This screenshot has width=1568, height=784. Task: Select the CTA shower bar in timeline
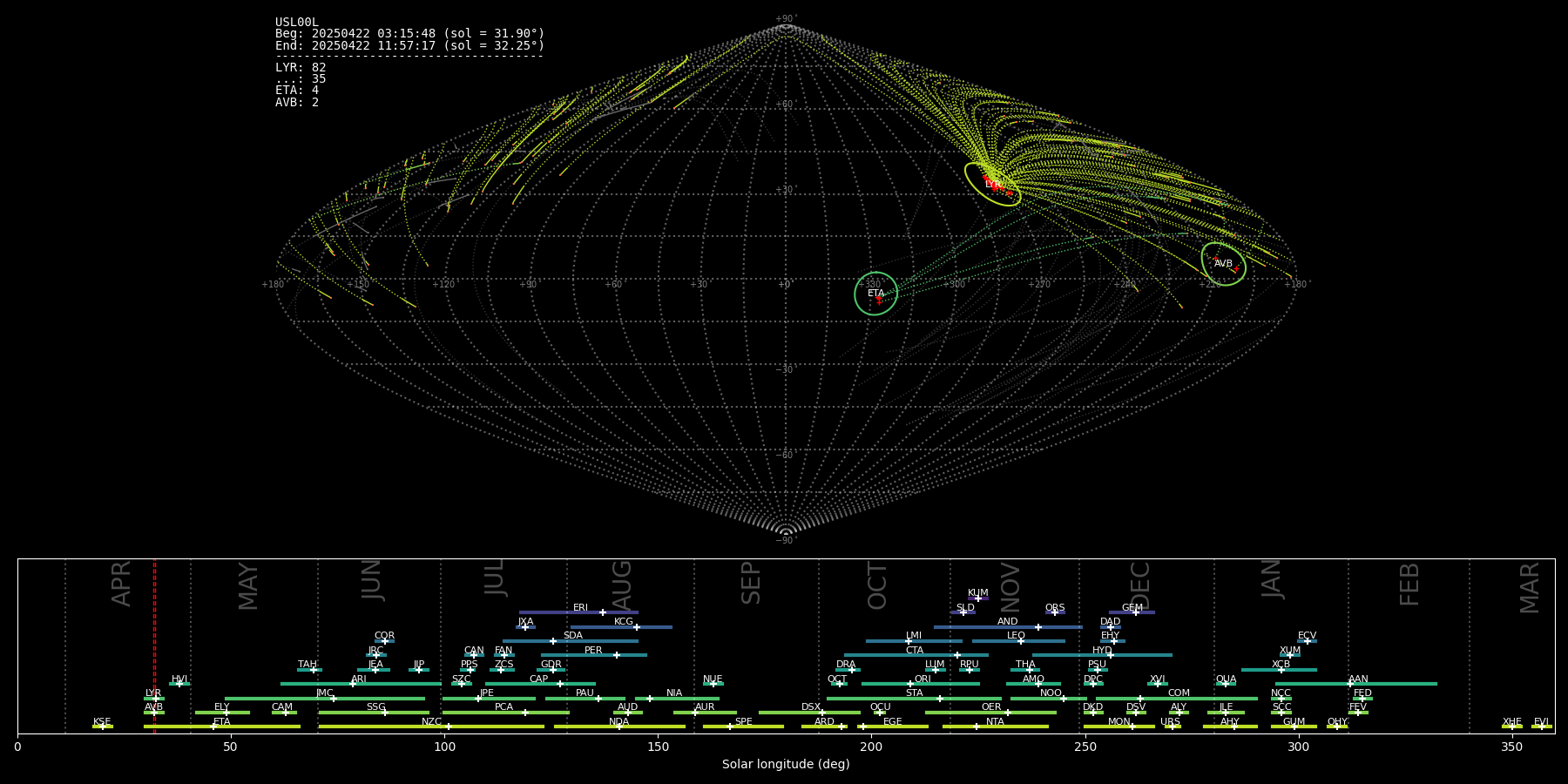pos(916,655)
